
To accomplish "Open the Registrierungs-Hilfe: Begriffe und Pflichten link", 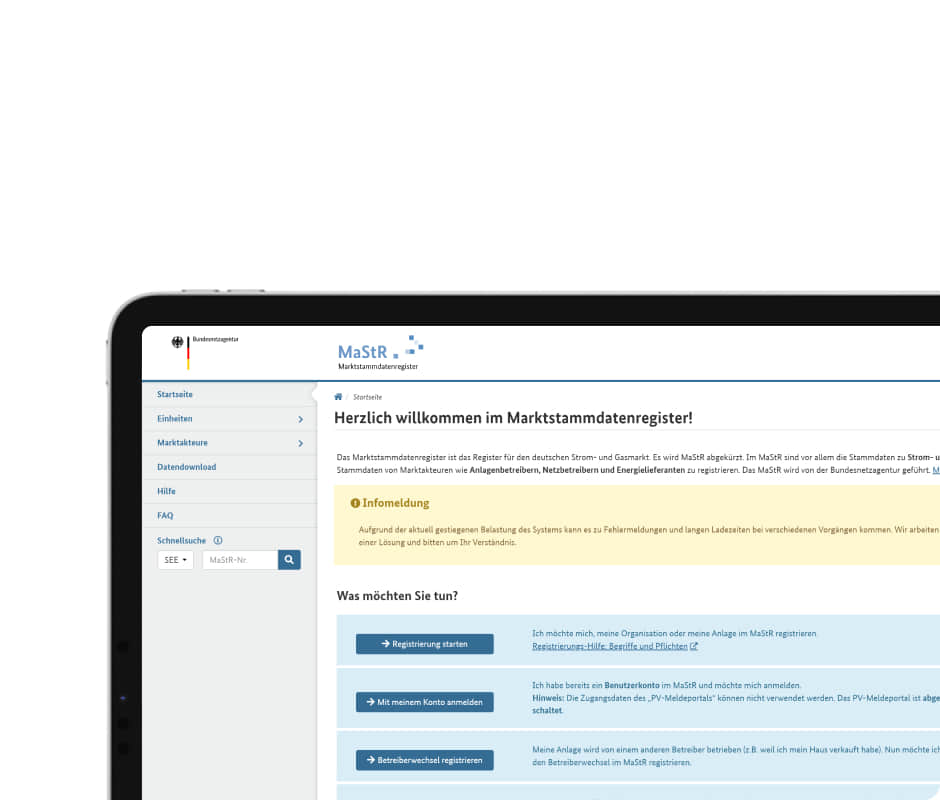I will point(610,647).
